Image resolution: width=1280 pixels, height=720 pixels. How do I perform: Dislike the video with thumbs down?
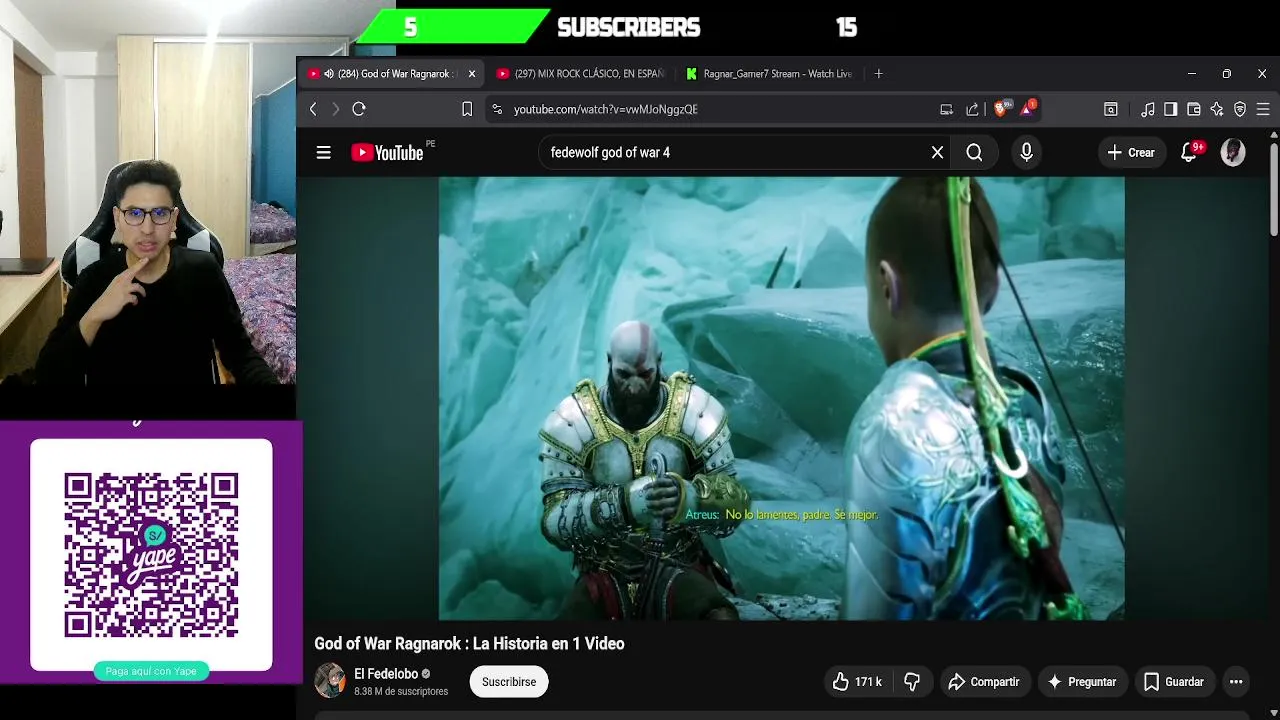(x=912, y=682)
